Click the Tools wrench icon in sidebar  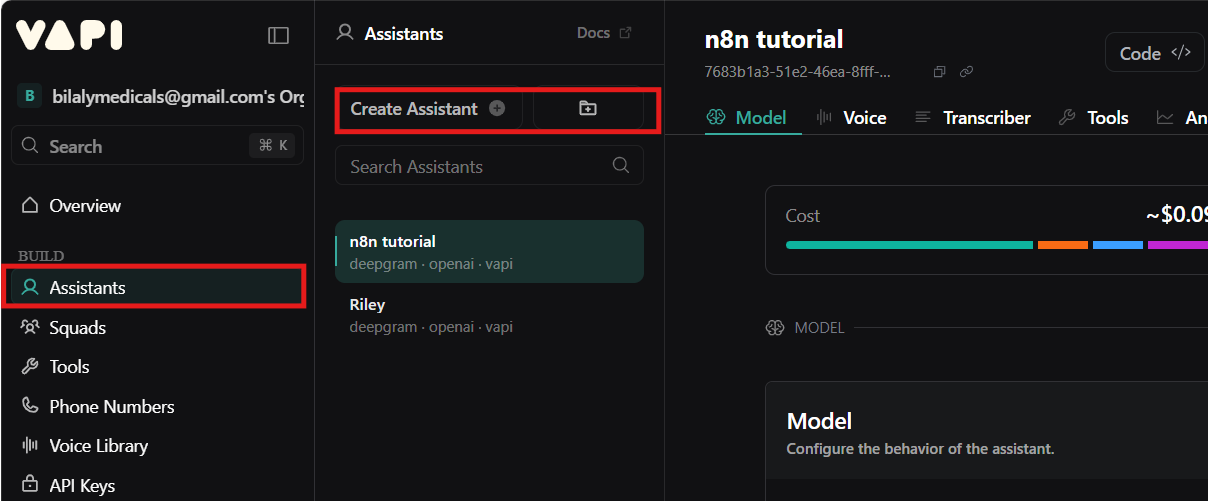(x=30, y=367)
